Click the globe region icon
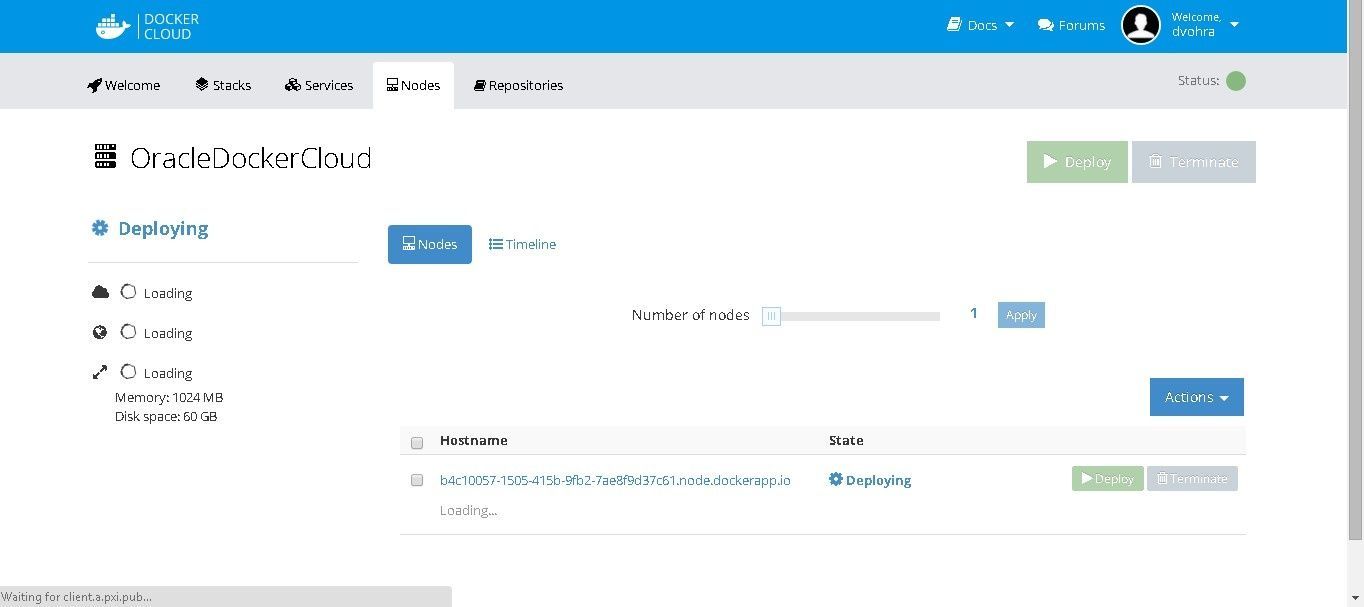 [x=100, y=332]
